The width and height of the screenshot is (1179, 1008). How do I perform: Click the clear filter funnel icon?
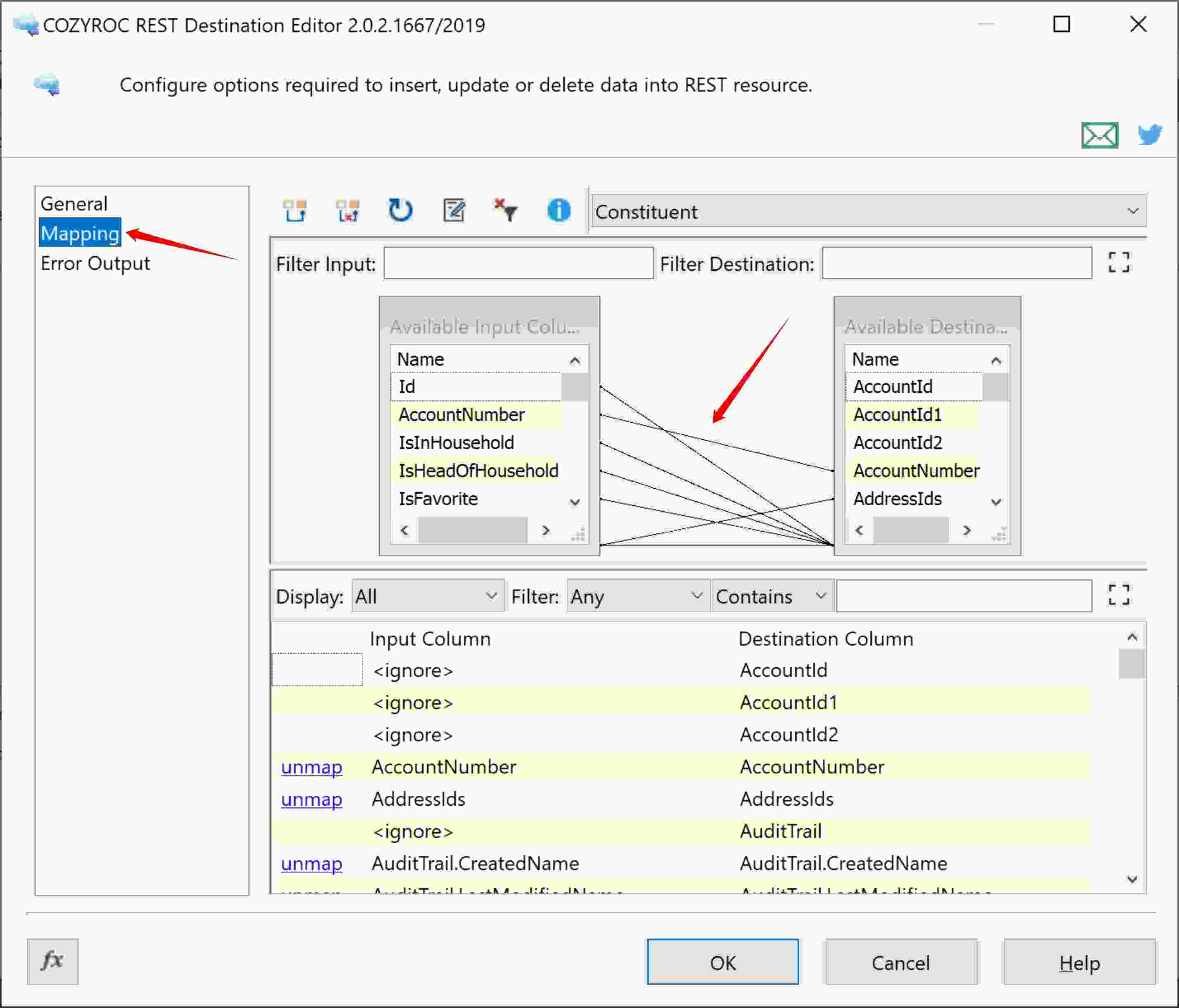click(506, 210)
